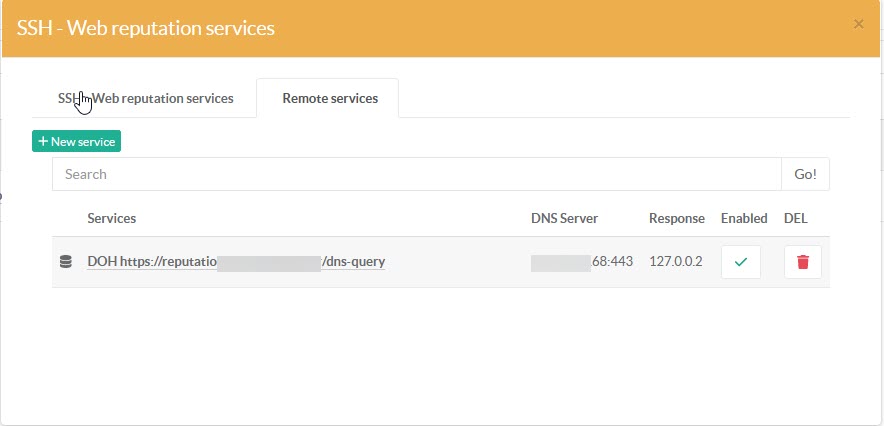Focus the Search input field
Viewport: 884px width, 426px height.
(x=416, y=174)
